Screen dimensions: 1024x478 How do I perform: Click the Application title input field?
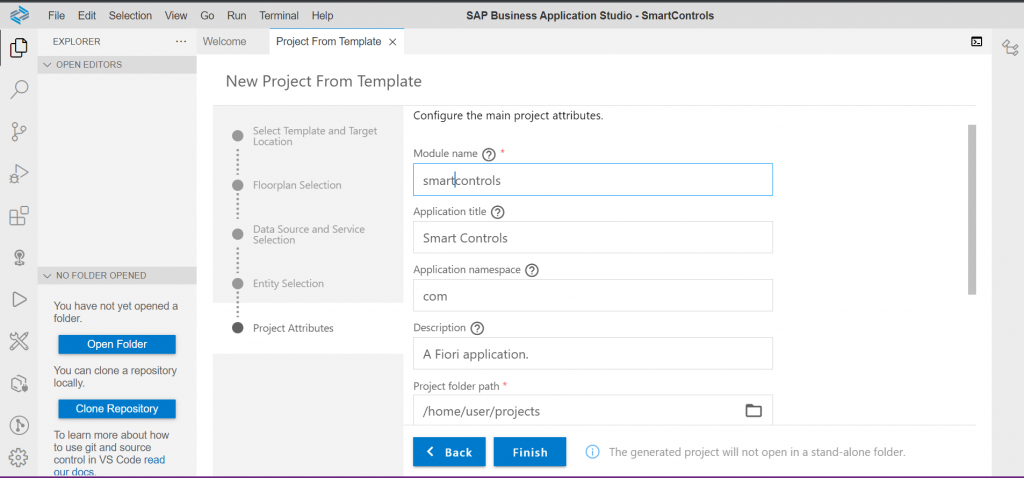[593, 238]
